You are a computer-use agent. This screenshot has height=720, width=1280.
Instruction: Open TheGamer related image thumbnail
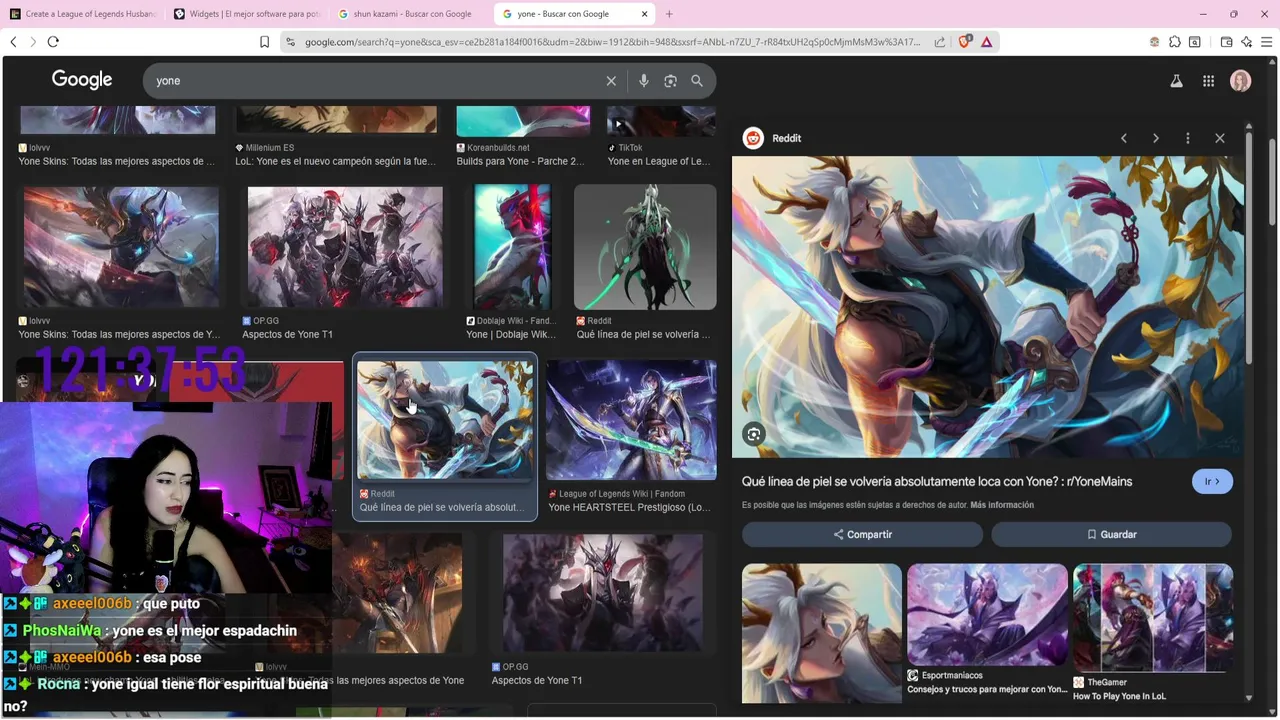[1153, 618]
